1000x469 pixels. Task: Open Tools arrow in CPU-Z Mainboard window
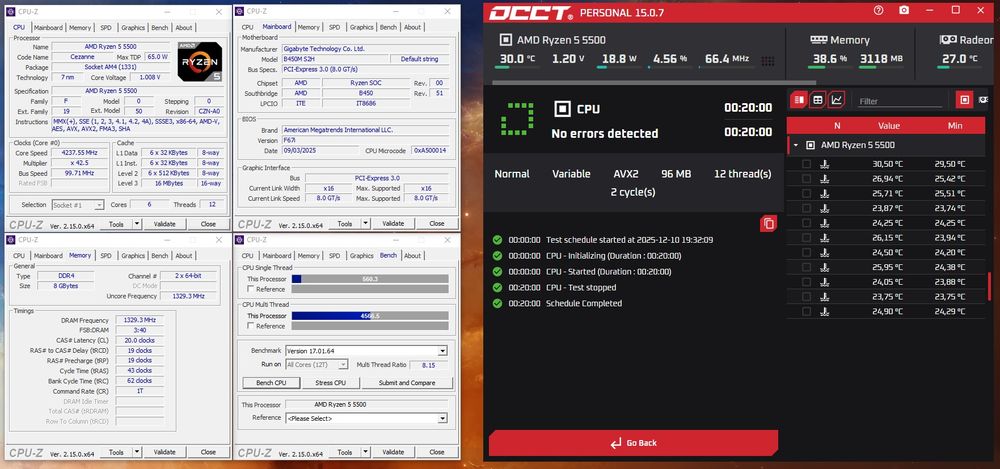pos(365,224)
